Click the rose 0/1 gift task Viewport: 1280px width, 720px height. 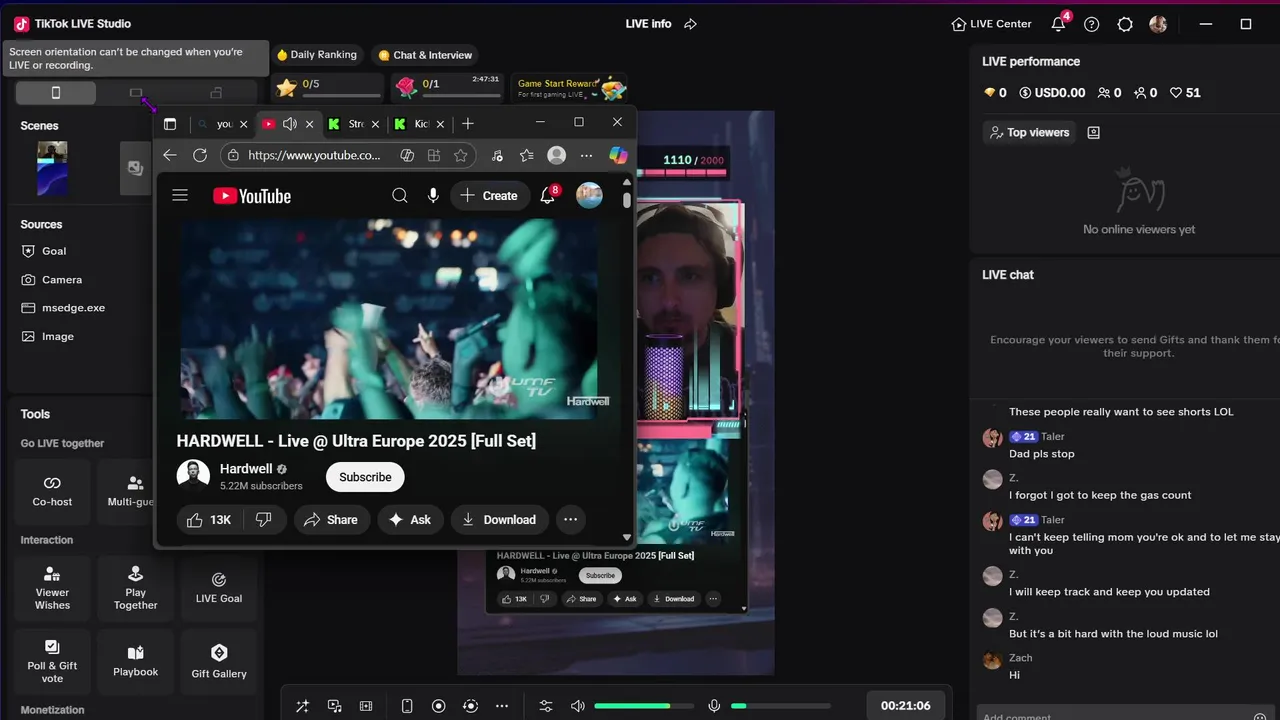[447, 87]
